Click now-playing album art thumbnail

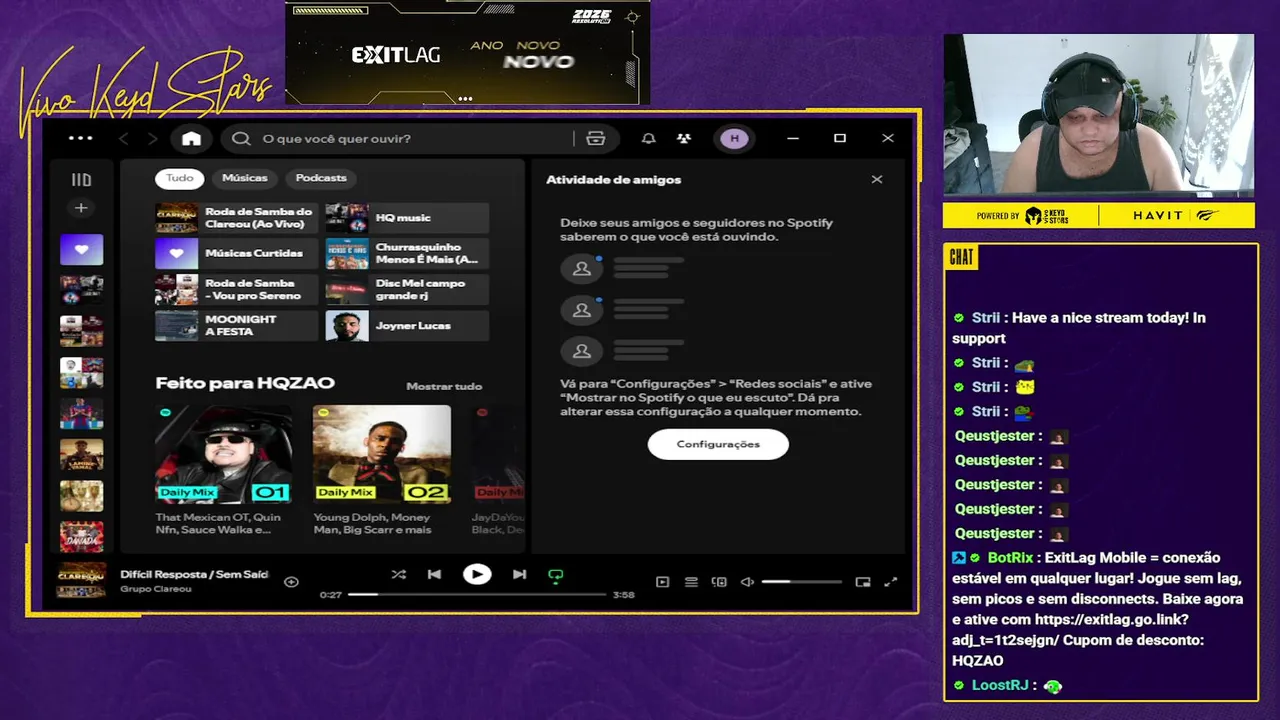tap(81, 580)
